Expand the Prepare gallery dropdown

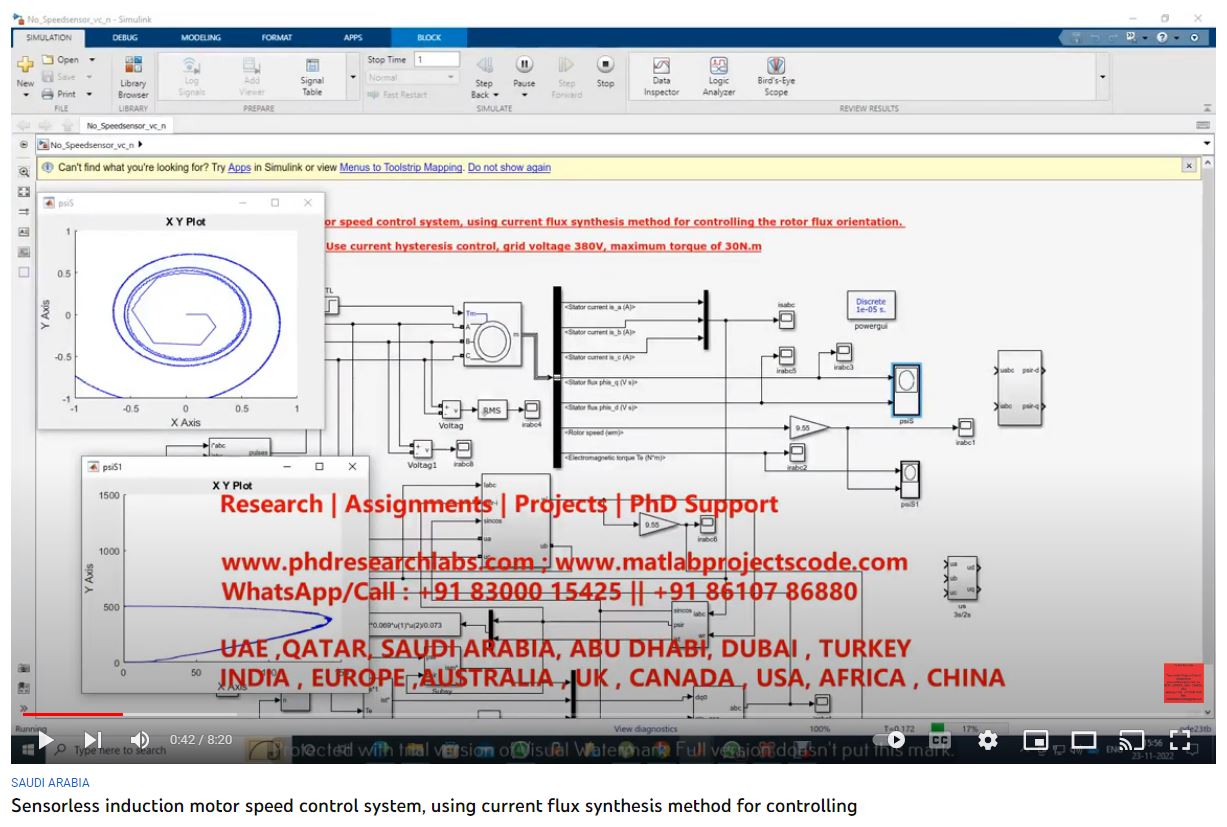pos(352,77)
